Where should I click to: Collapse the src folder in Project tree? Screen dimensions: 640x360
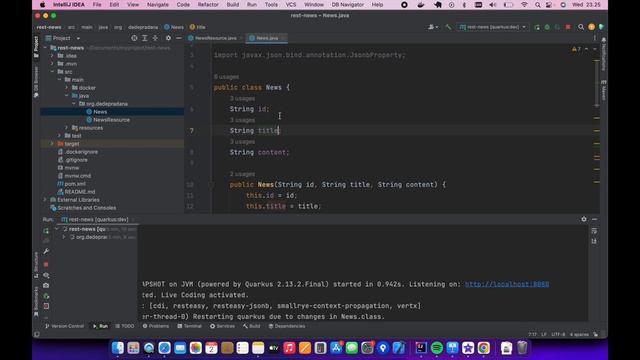(52, 71)
